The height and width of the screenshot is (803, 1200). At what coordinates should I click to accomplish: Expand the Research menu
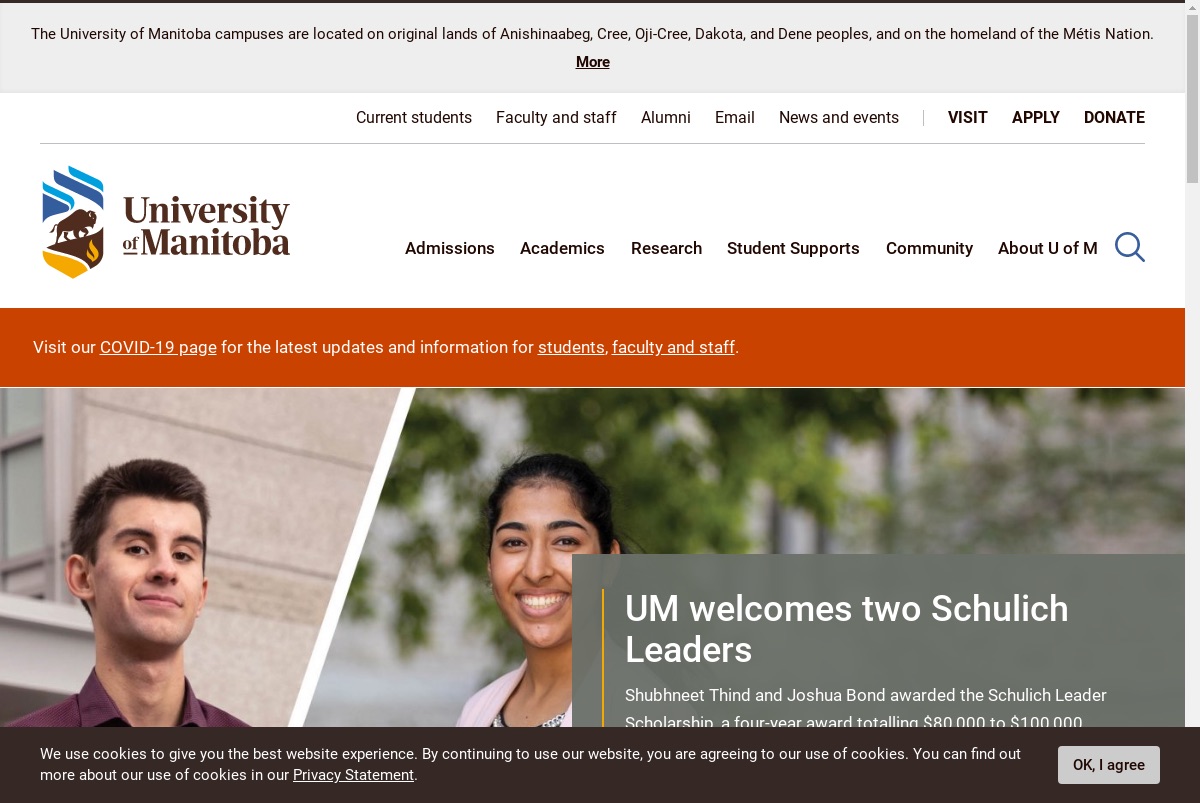pyautogui.click(x=666, y=248)
